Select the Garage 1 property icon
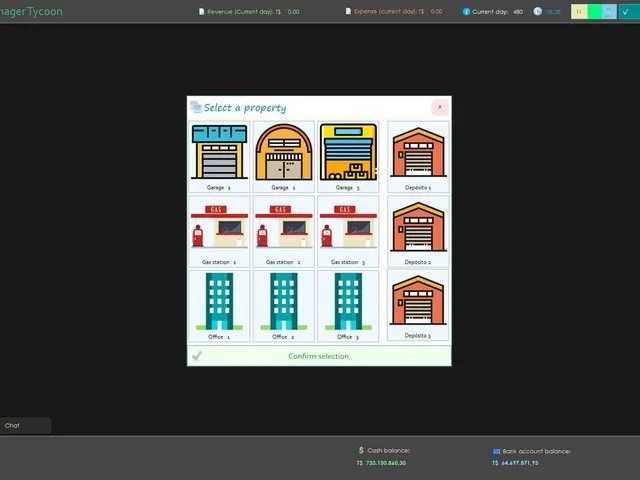 pyautogui.click(x=219, y=156)
